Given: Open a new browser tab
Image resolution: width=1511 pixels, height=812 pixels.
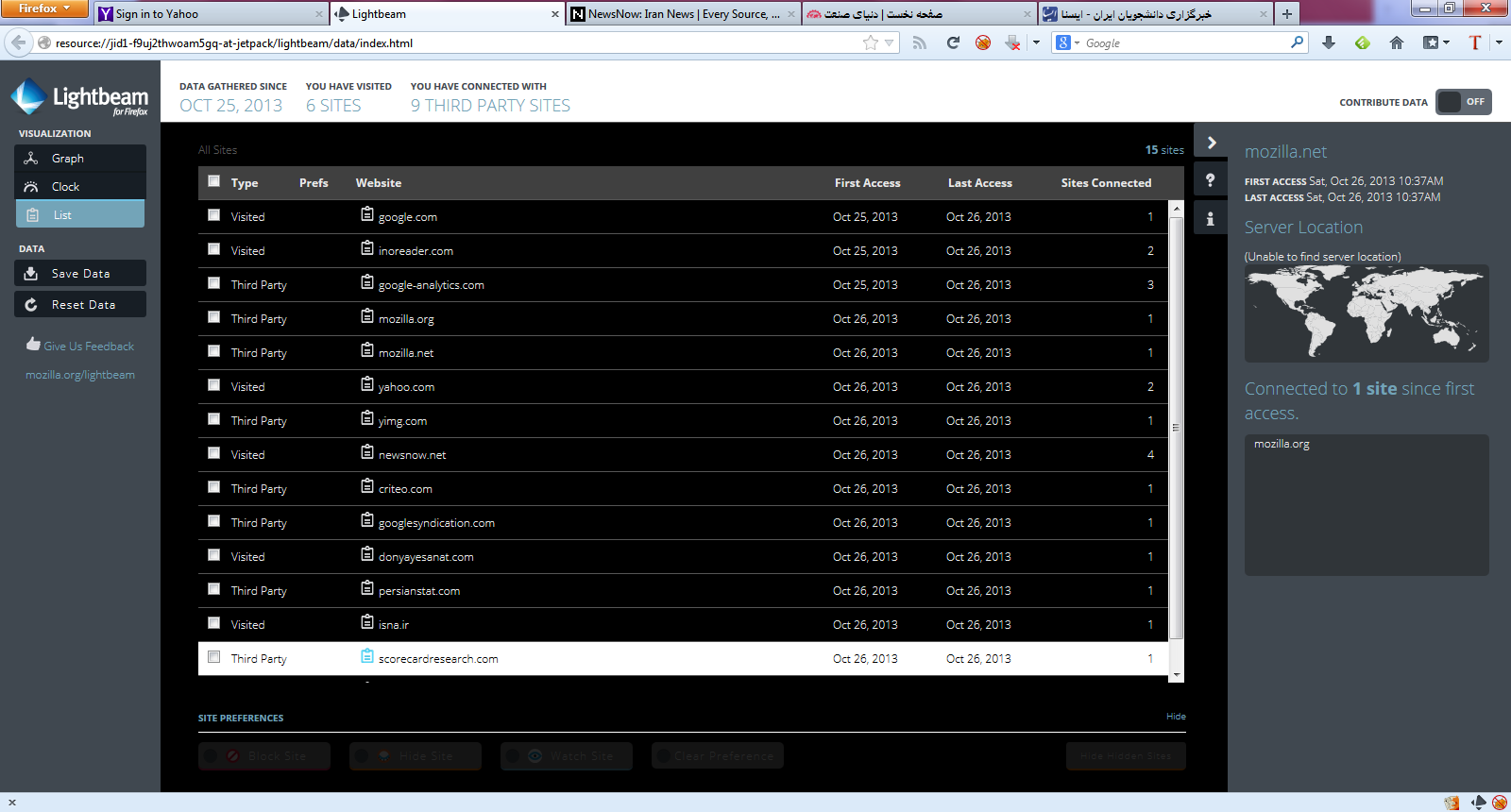Looking at the screenshot, I should tap(1286, 14).
